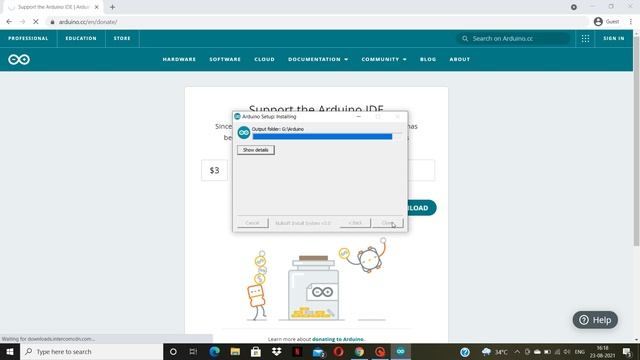Stop loading the page in Chrome
640x360 pixels.
click(x=36, y=22)
